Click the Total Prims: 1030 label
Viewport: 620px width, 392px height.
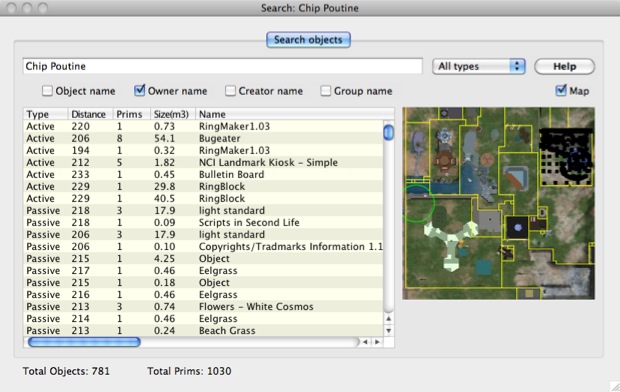tap(189, 371)
